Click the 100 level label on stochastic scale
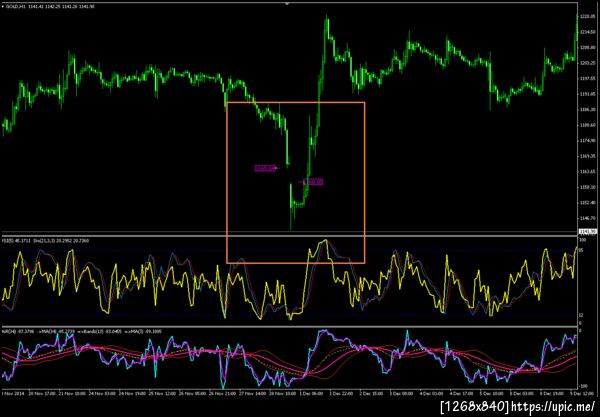This screenshot has height=417, width=600. pos(583,239)
